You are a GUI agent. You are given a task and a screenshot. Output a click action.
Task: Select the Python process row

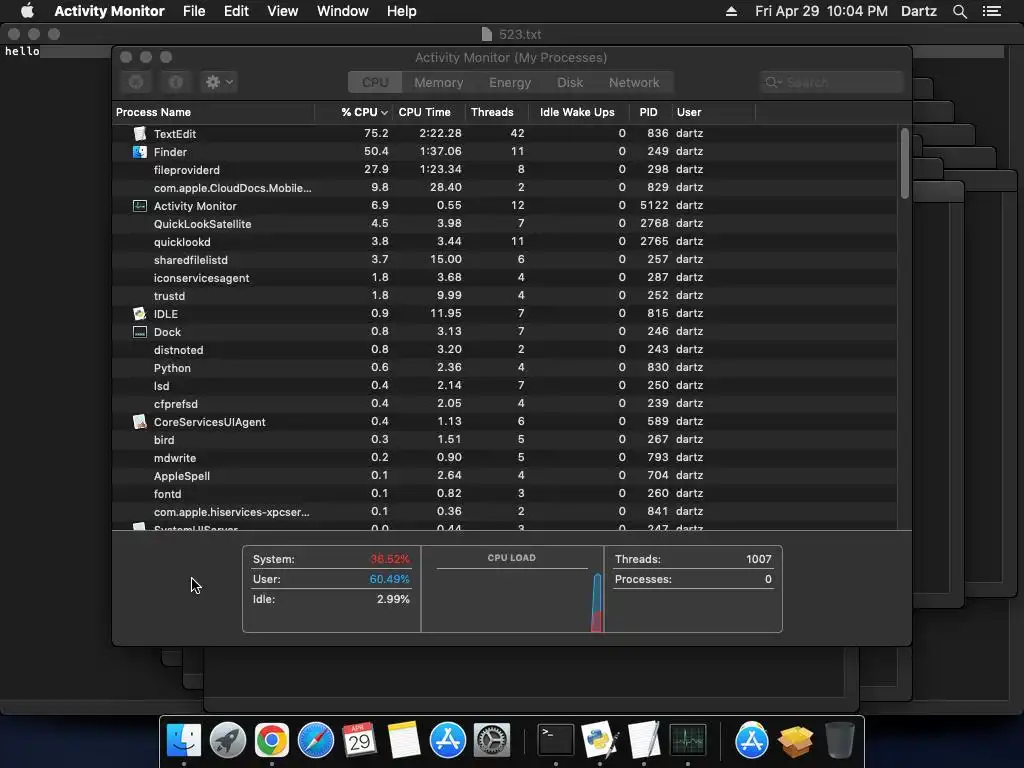pos(505,368)
